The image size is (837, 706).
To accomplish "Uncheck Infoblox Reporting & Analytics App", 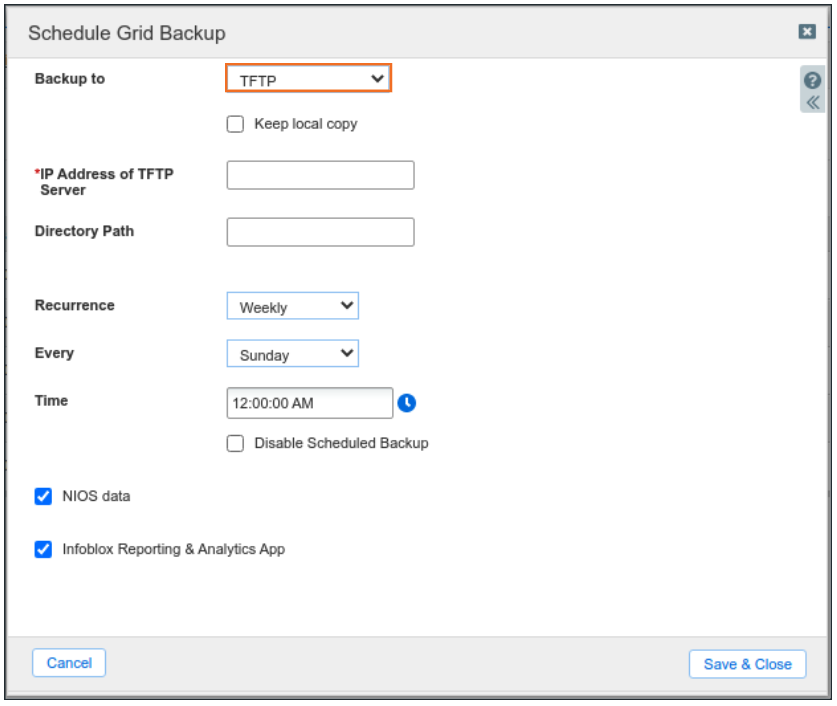I will tap(43, 549).
